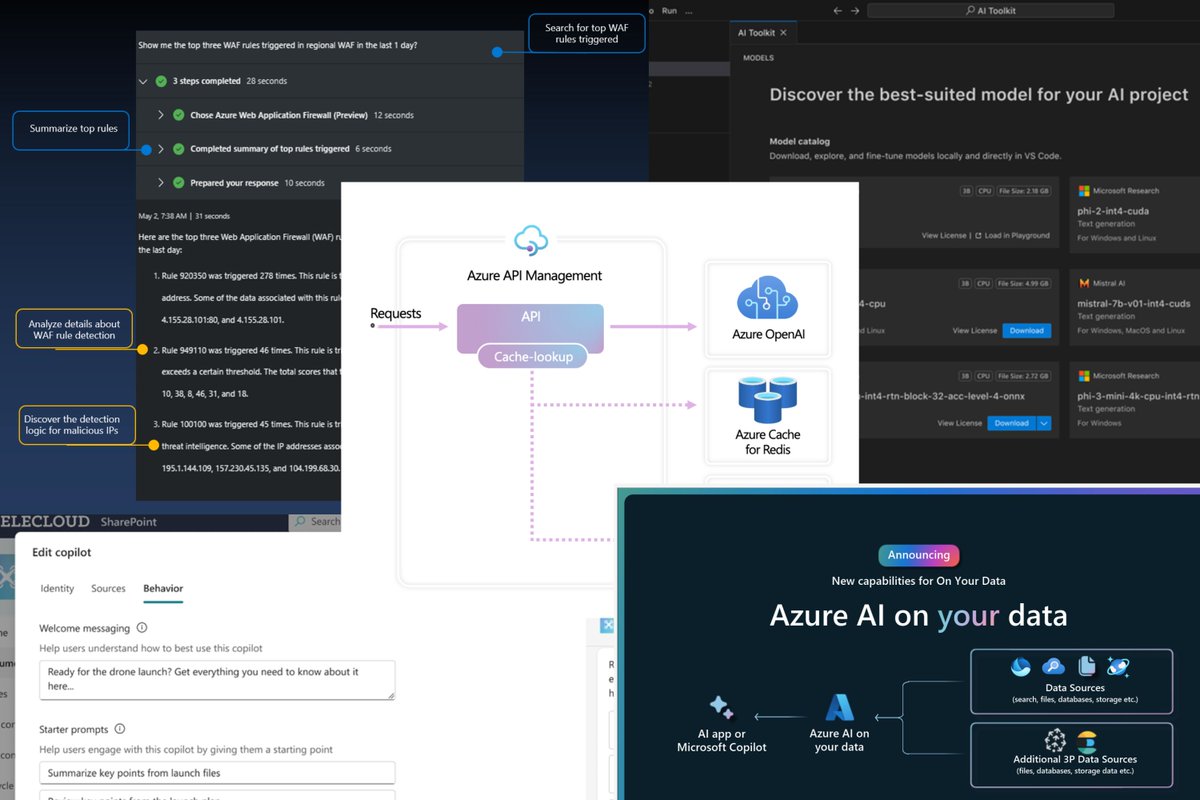Click the AI app sparkle icon
This screenshot has width=1200, height=800.
721,707
